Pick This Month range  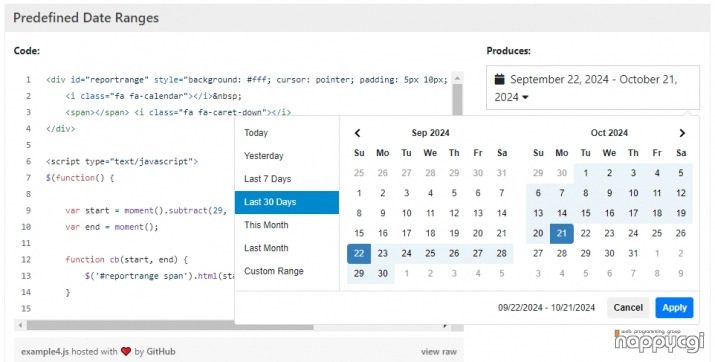point(287,225)
